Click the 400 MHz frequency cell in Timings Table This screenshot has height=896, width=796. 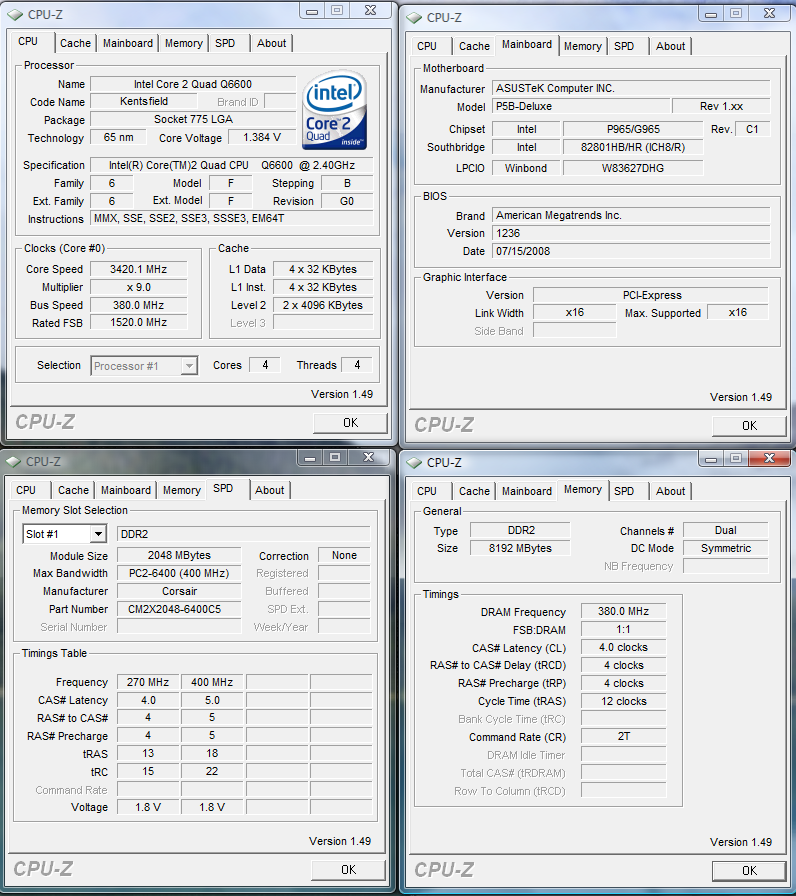point(212,682)
